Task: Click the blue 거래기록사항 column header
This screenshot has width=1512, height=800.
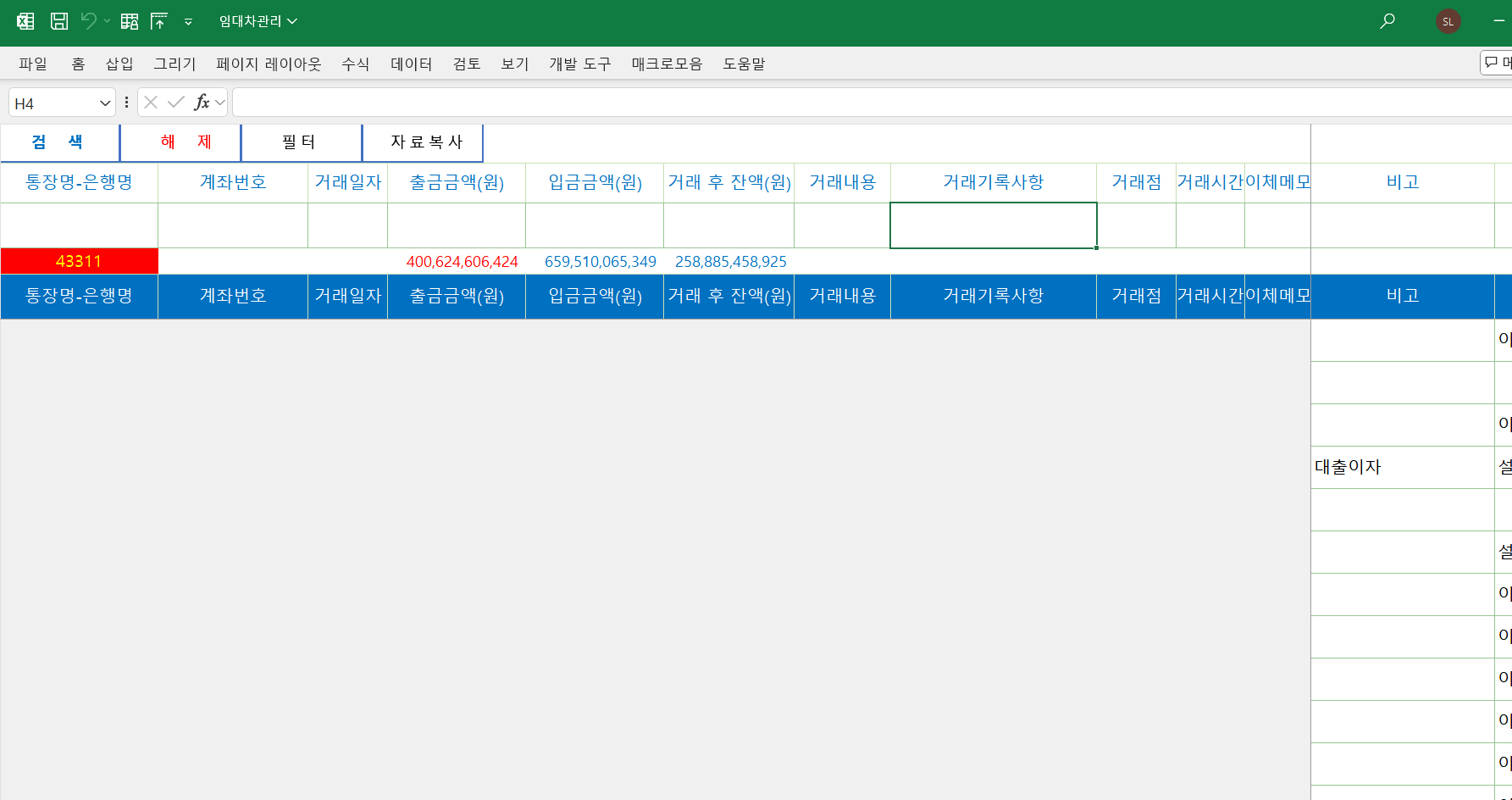Action: [x=994, y=296]
